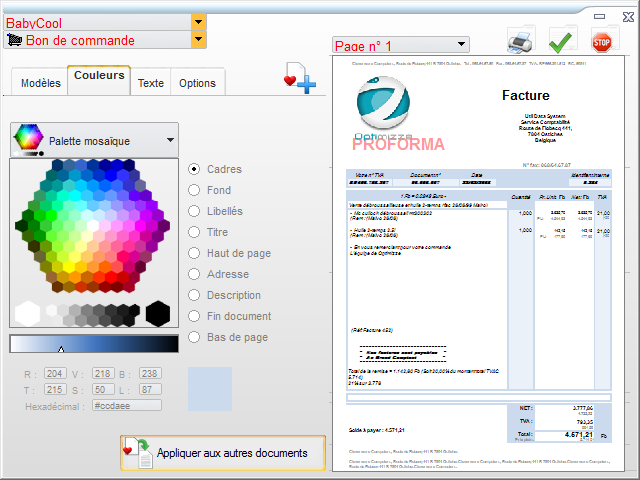Select the Fin document radio button

(x=195, y=317)
